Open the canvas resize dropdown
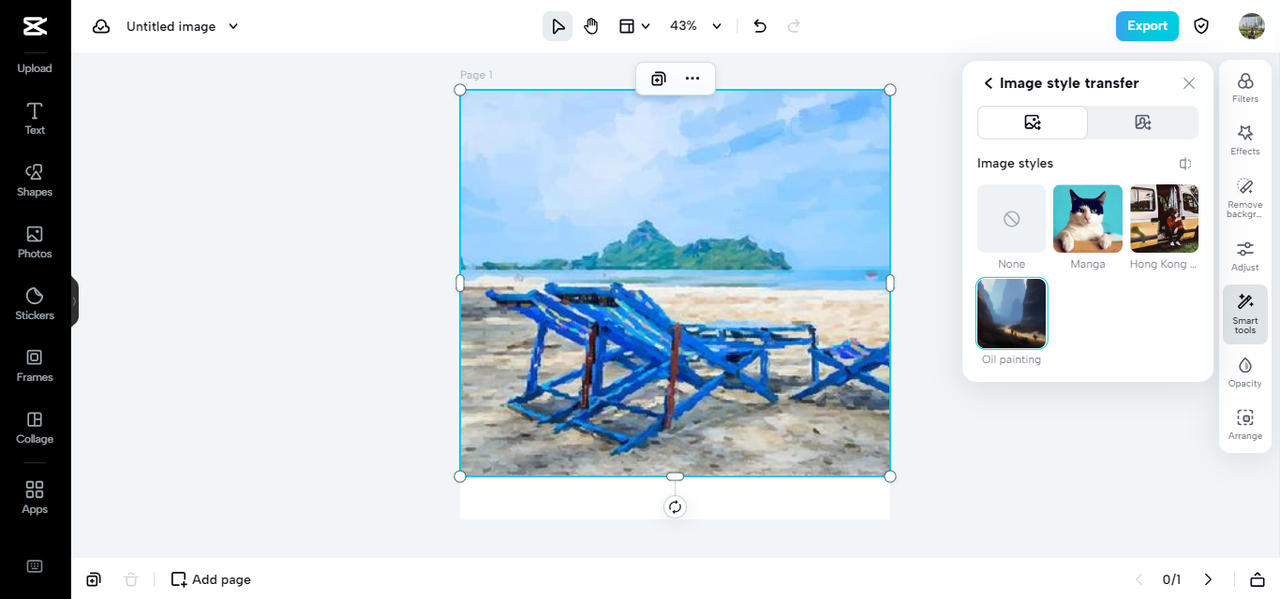Image resolution: width=1280 pixels, height=599 pixels. pos(634,26)
